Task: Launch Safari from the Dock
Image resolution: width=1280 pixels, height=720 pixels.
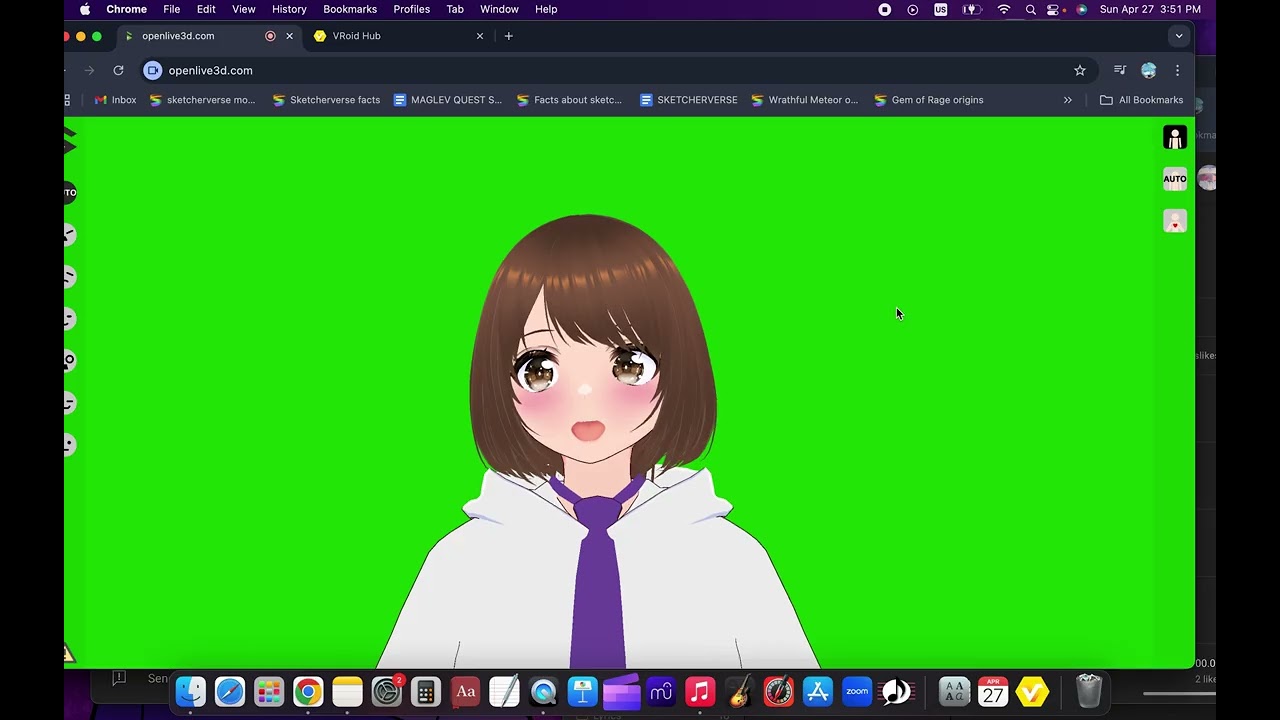Action: click(x=230, y=692)
